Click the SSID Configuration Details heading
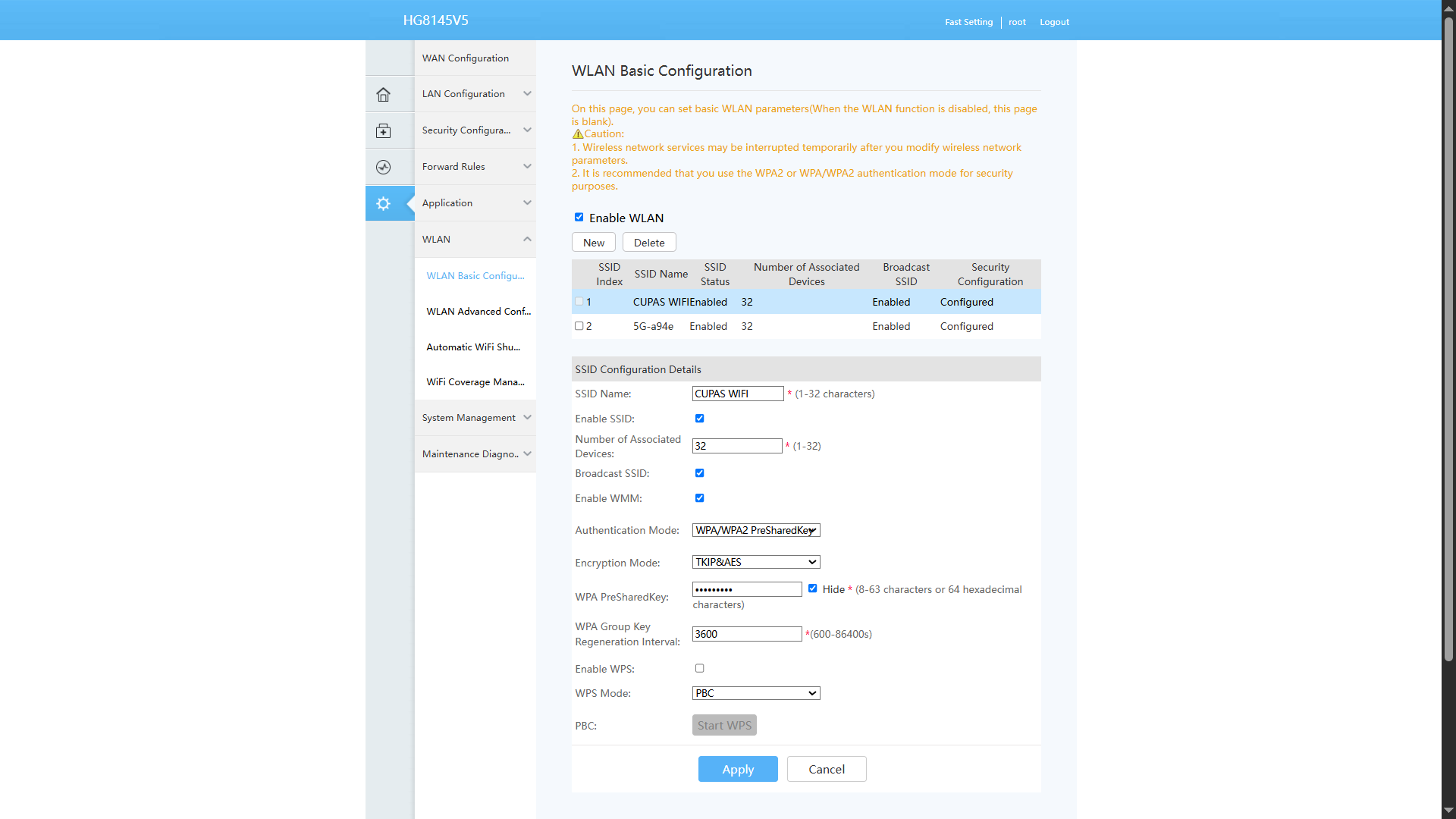 [x=638, y=369]
